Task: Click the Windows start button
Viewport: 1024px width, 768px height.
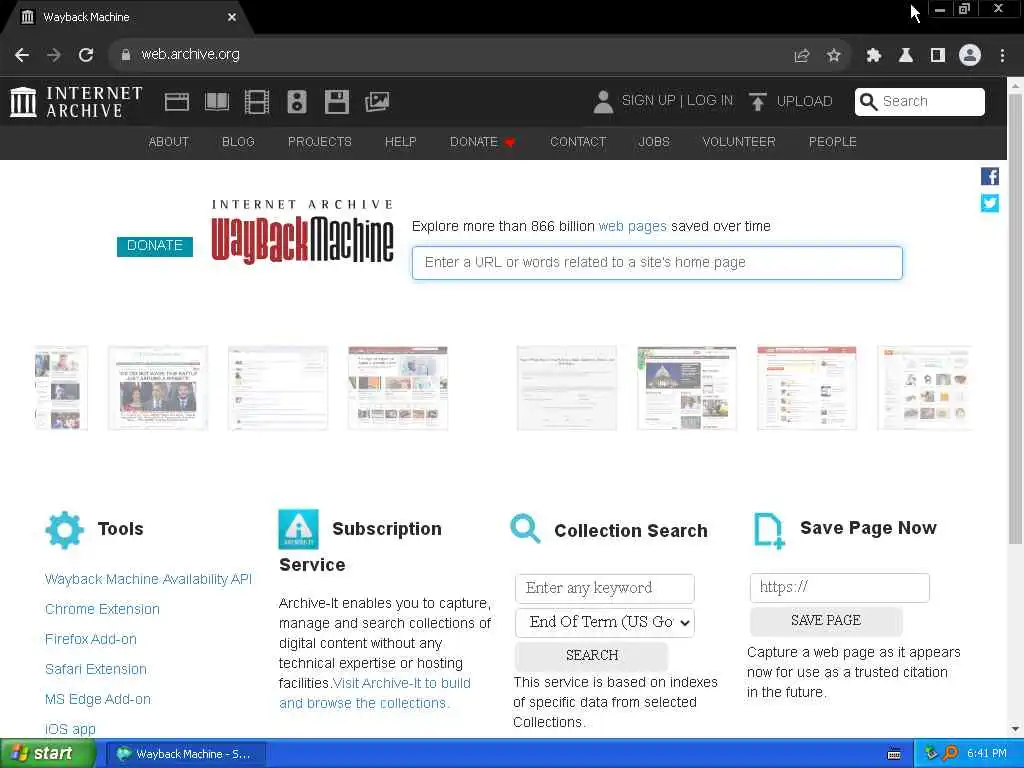Action: (46, 754)
